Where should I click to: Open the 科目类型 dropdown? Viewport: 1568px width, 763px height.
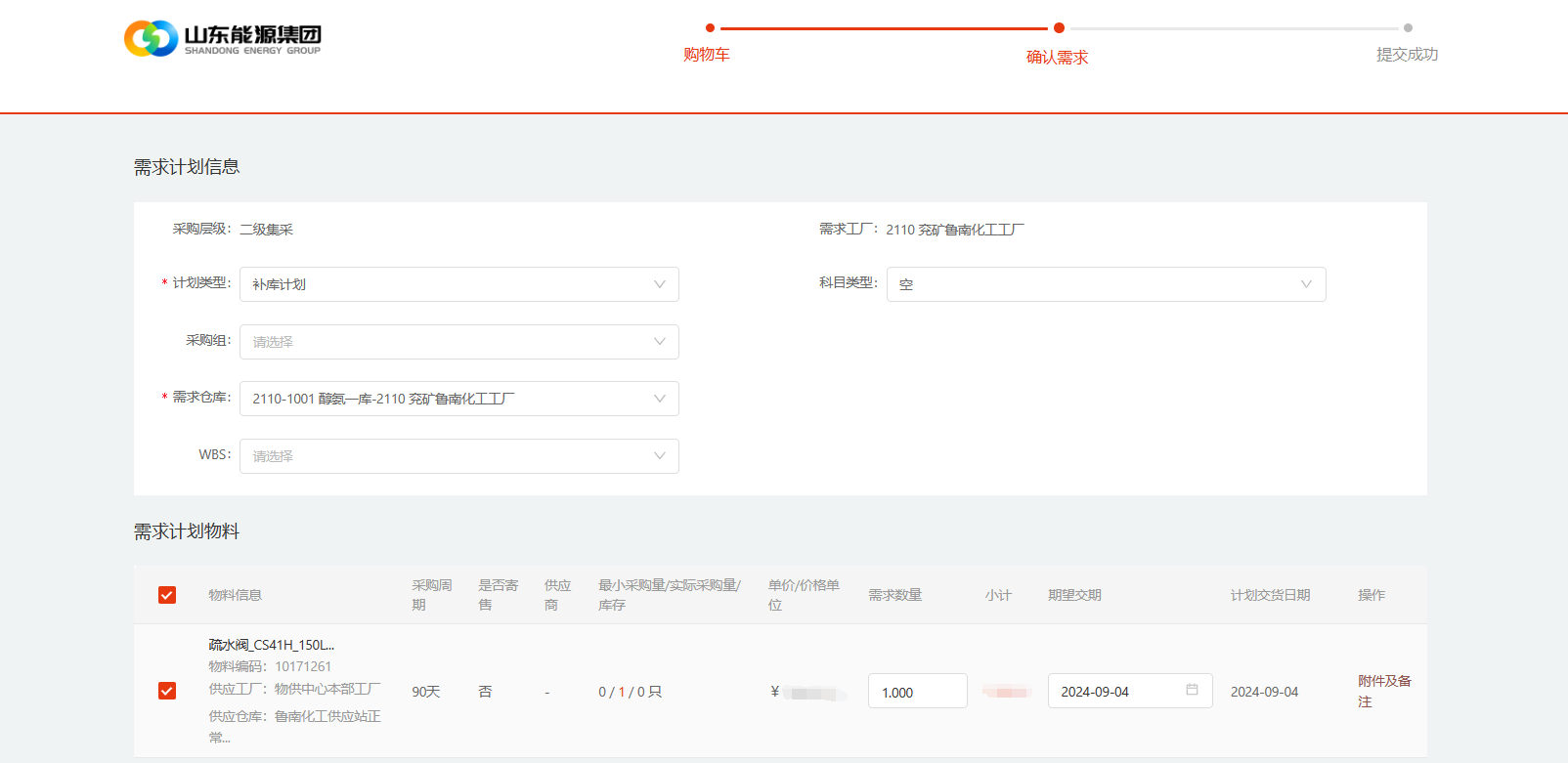(x=1105, y=284)
